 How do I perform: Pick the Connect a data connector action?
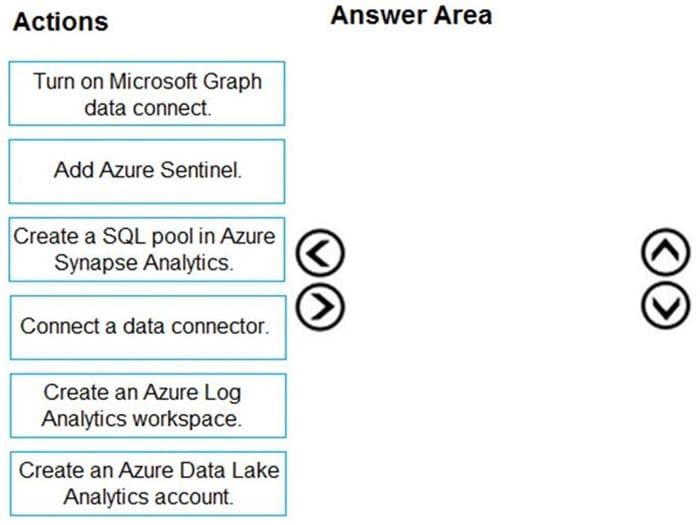148,327
